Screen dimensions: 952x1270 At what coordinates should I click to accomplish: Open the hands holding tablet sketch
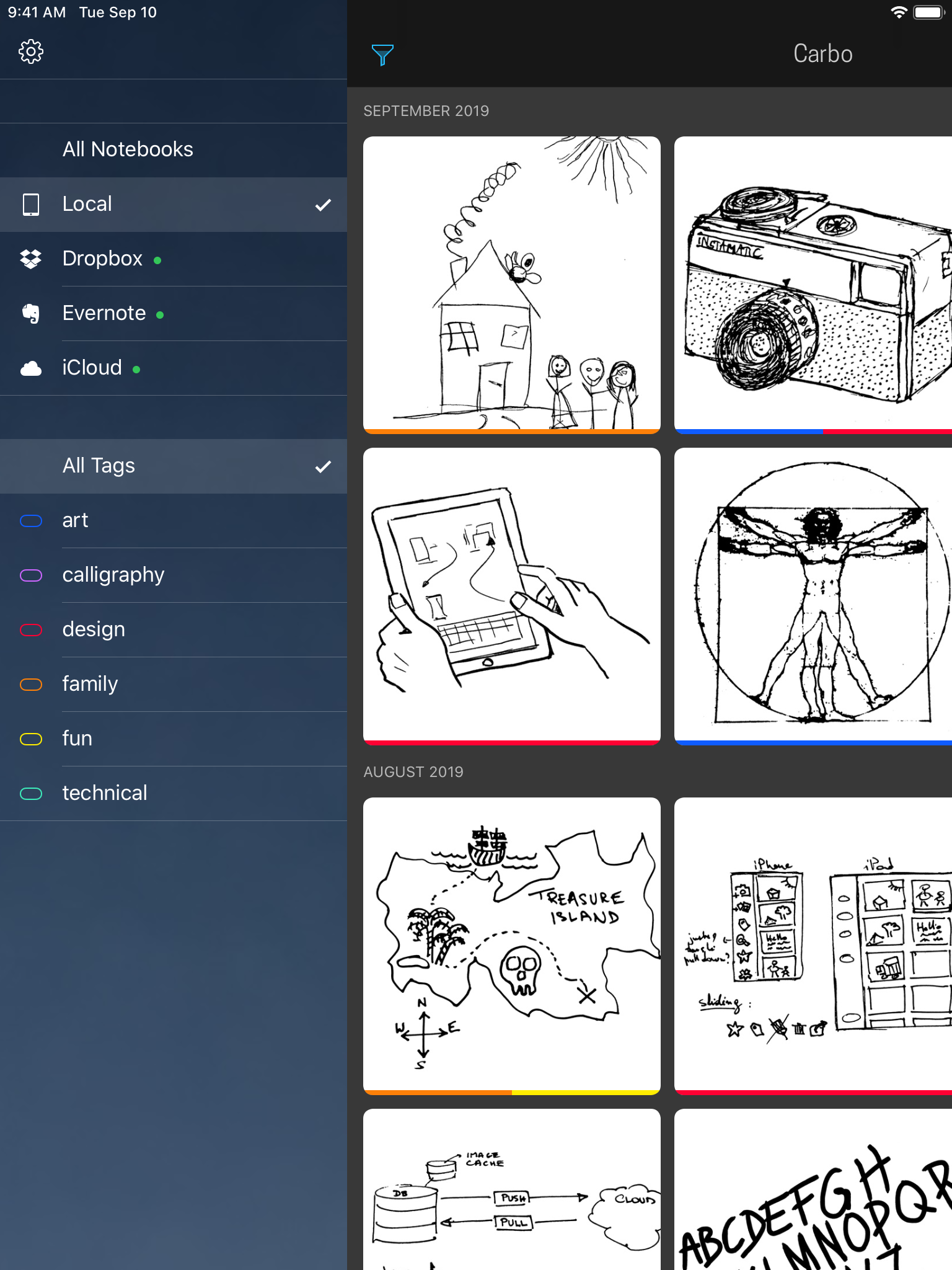click(512, 597)
